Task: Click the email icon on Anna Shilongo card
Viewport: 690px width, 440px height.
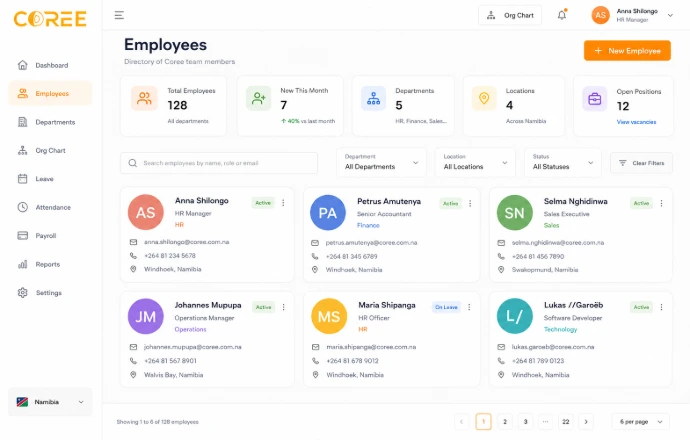Action: [133, 242]
